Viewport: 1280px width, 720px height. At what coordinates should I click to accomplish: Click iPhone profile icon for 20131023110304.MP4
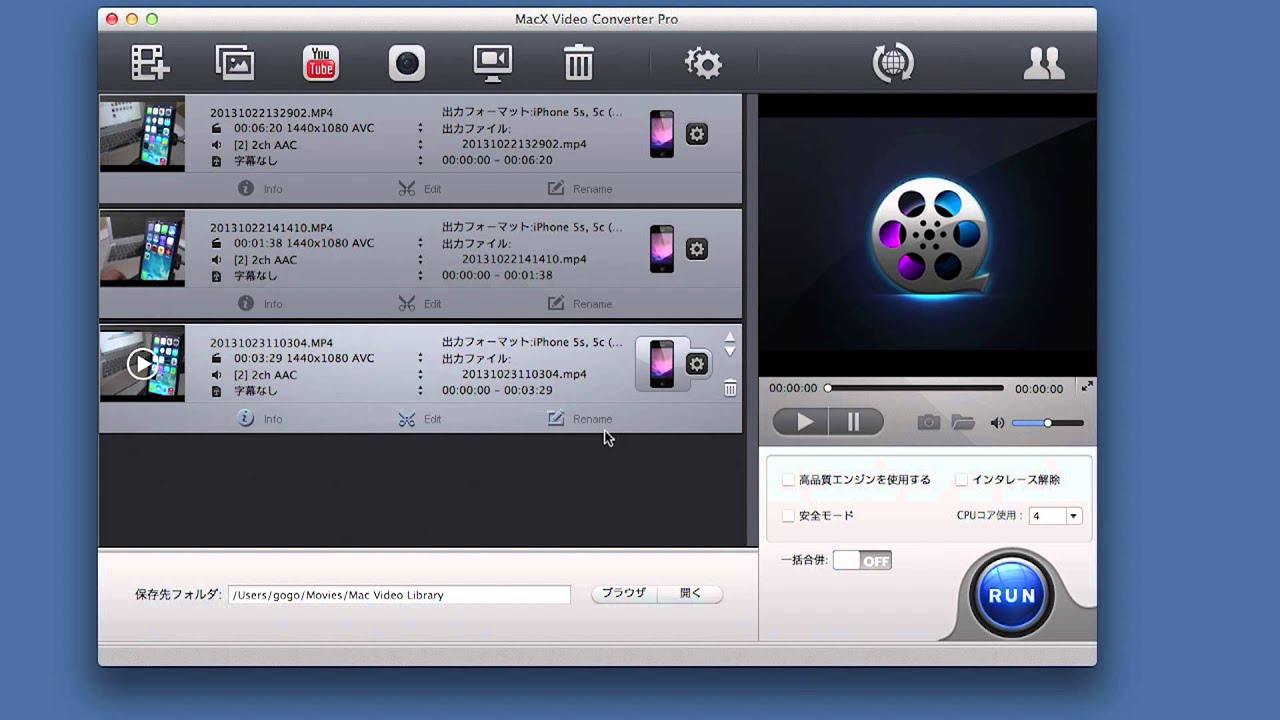tap(662, 364)
